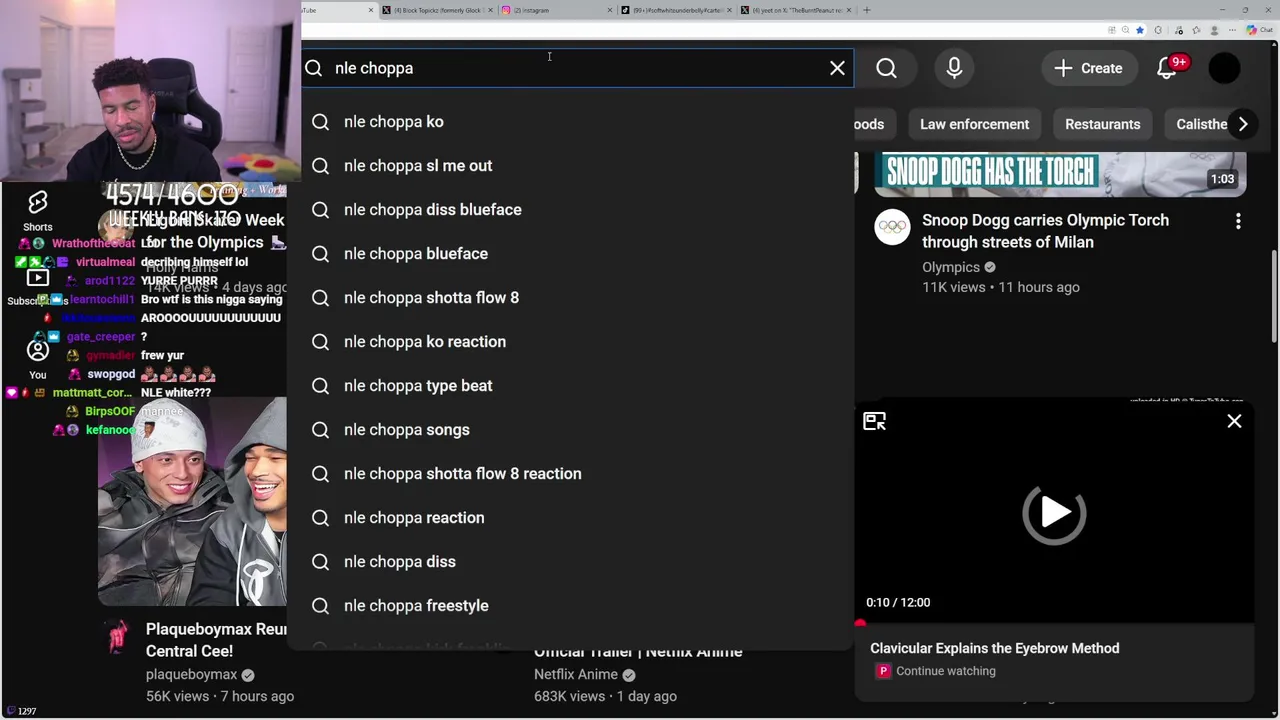Open more options for Snoop Dogg video
The image size is (1280, 720).
pos(1238,221)
